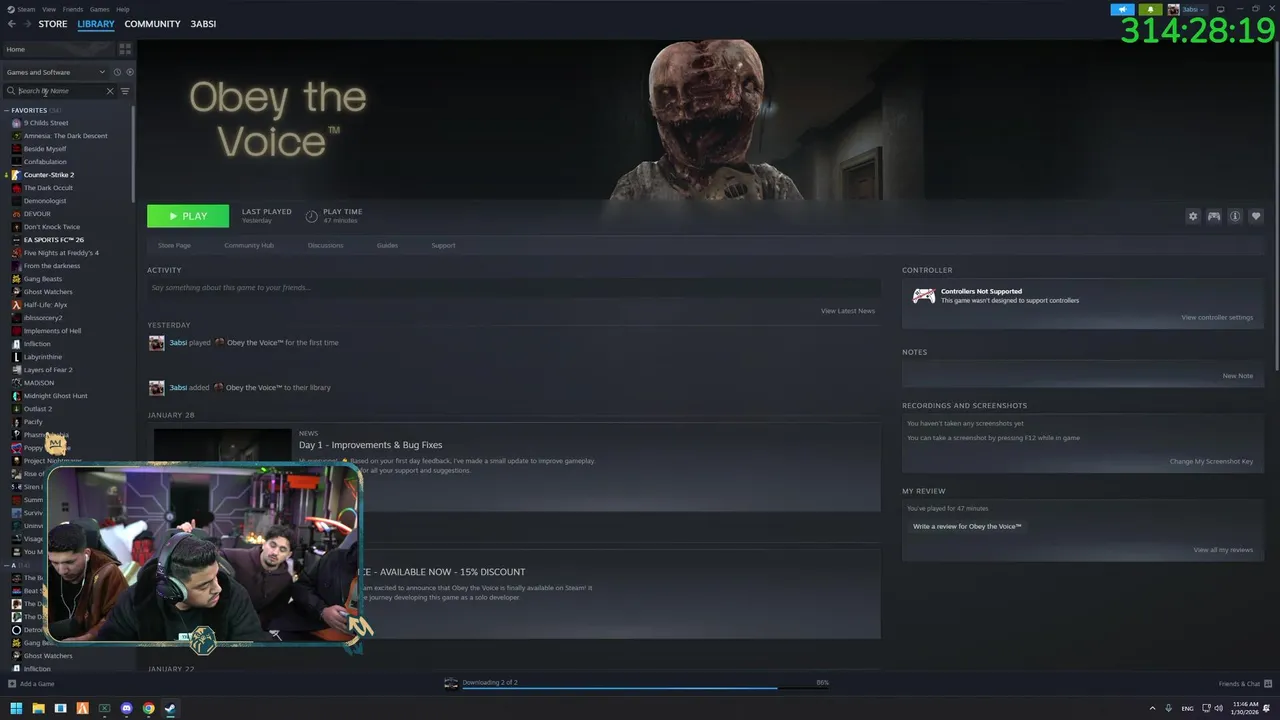The width and height of the screenshot is (1280, 720).
Task: Click the Steam logo menu
Action: pos(10,9)
